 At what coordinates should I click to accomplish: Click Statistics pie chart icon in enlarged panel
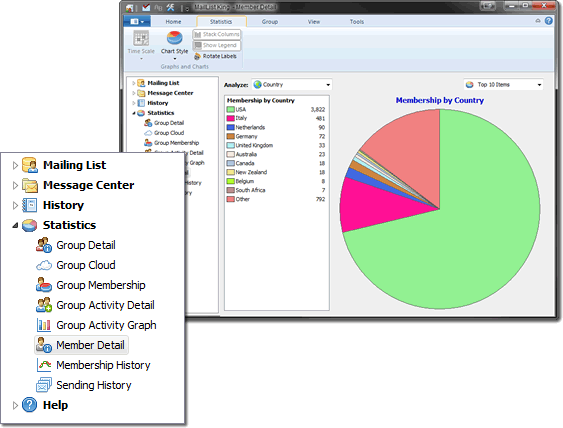point(29,225)
